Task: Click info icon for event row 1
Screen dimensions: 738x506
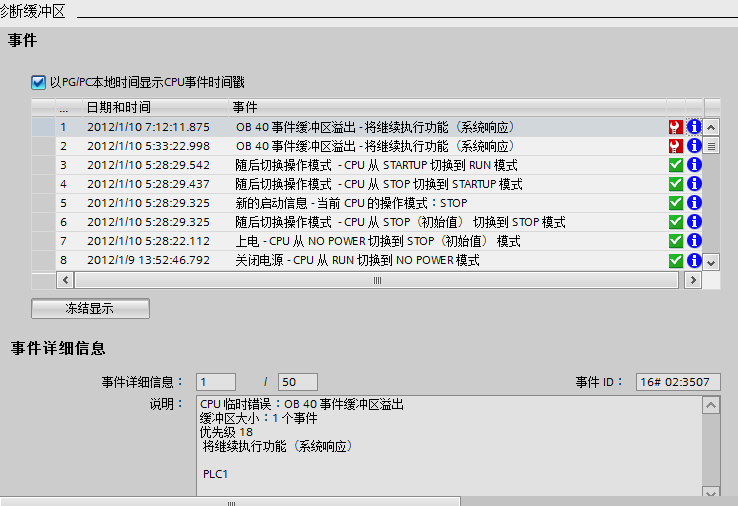Action: (x=694, y=127)
